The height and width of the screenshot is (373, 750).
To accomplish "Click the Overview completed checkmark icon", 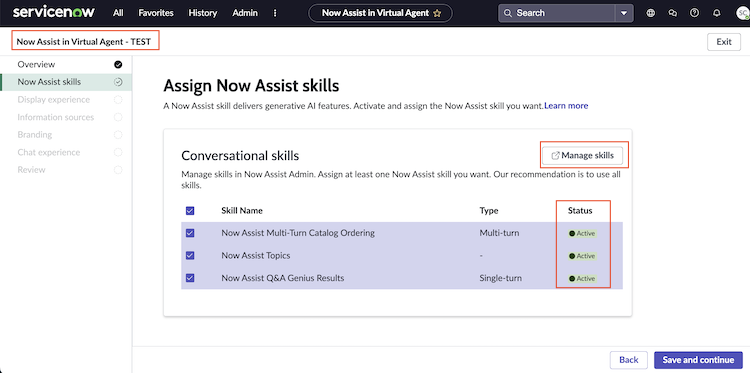I will point(118,65).
